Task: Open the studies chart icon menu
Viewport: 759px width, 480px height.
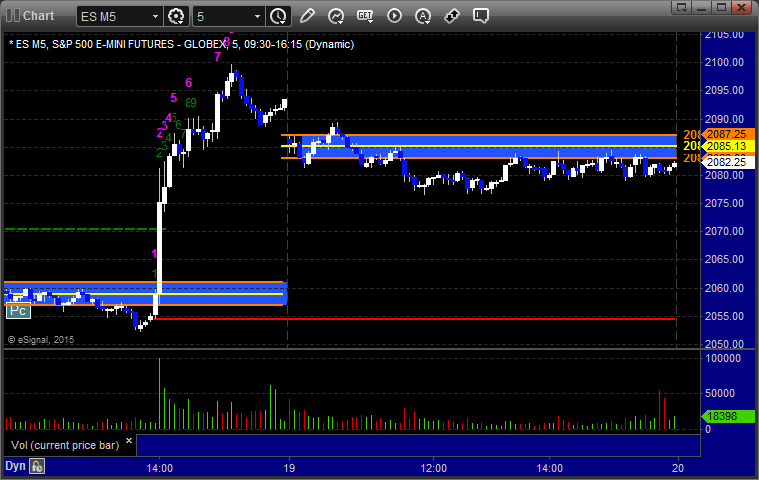Action: point(336,16)
